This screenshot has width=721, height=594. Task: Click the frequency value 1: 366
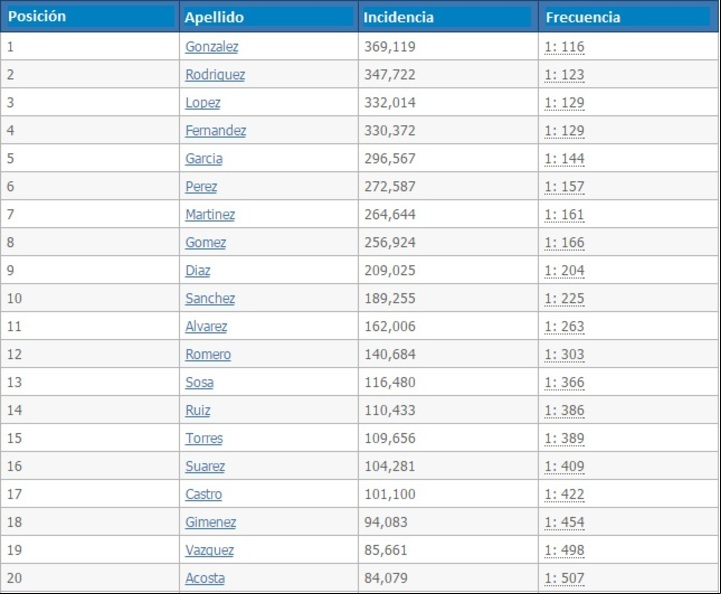click(564, 383)
